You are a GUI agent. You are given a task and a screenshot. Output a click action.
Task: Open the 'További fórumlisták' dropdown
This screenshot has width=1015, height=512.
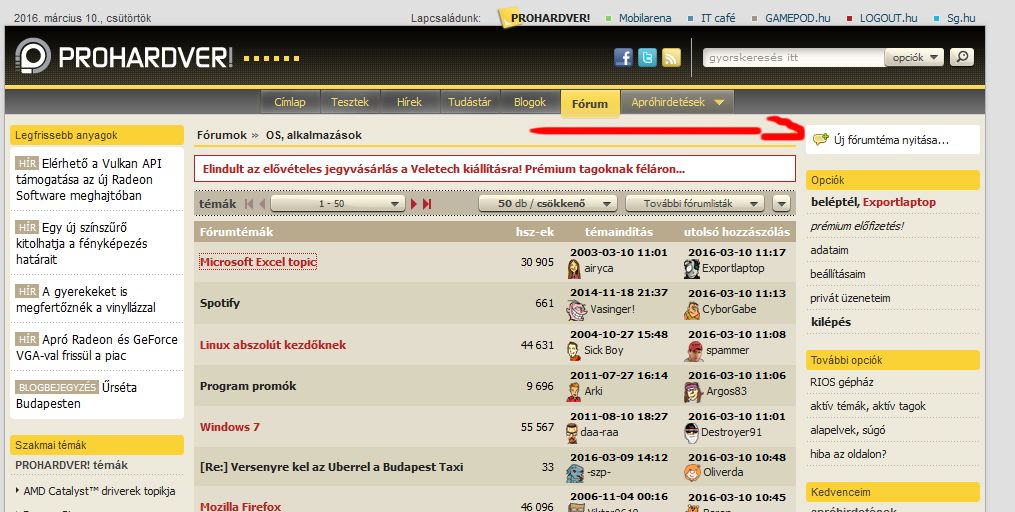coord(695,204)
